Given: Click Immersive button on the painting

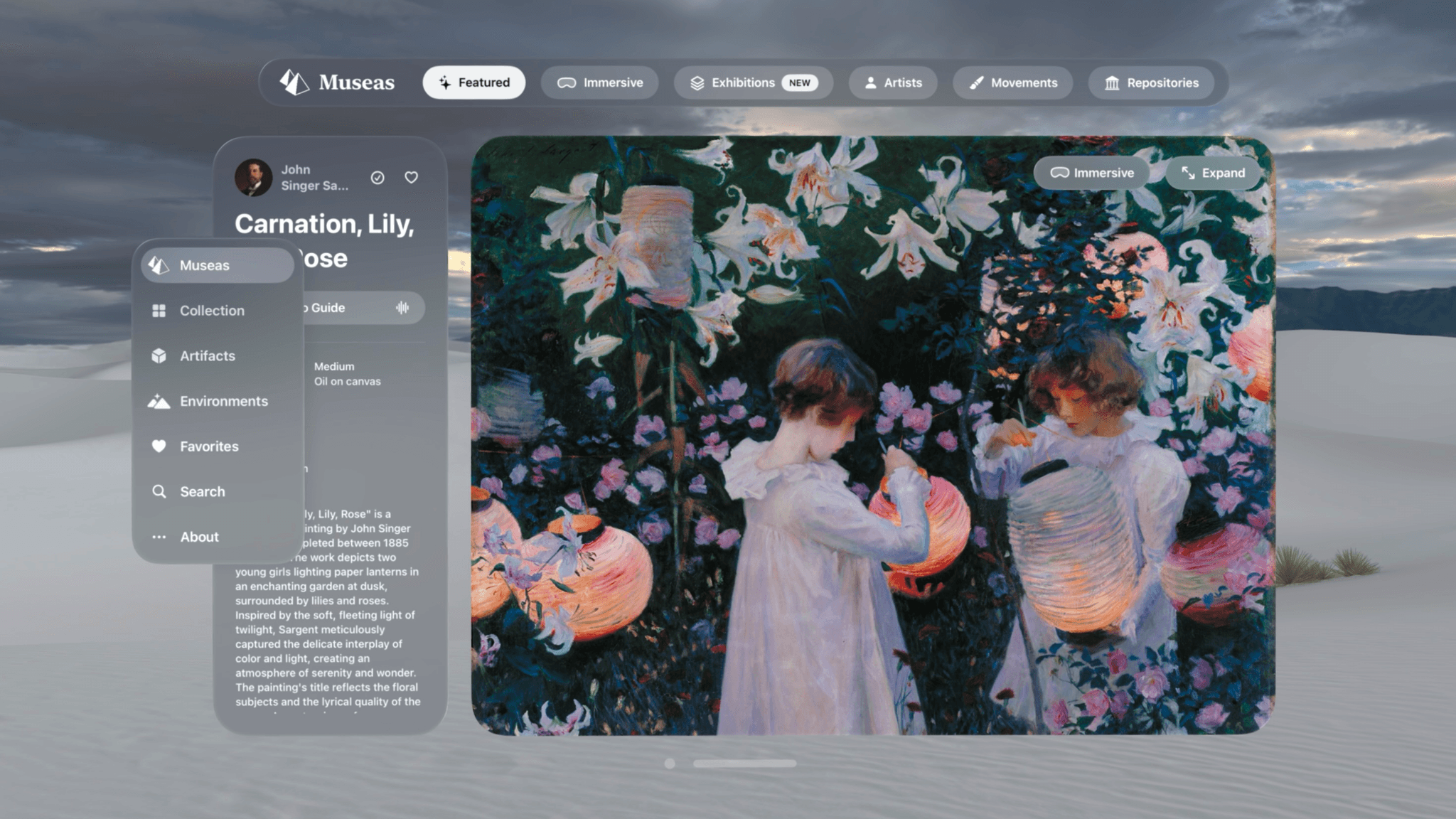Looking at the screenshot, I should point(1092,173).
